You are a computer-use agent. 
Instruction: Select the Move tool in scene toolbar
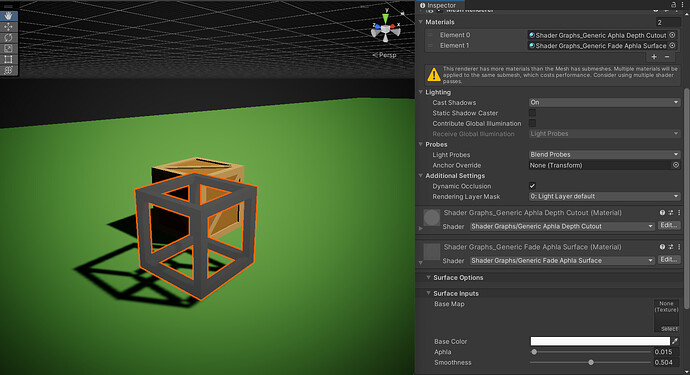[8, 27]
